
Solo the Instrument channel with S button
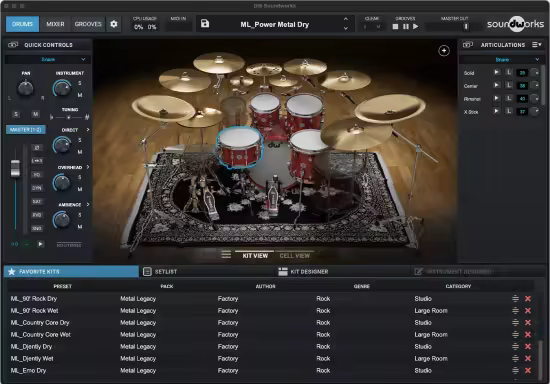pyautogui.click(x=80, y=83)
